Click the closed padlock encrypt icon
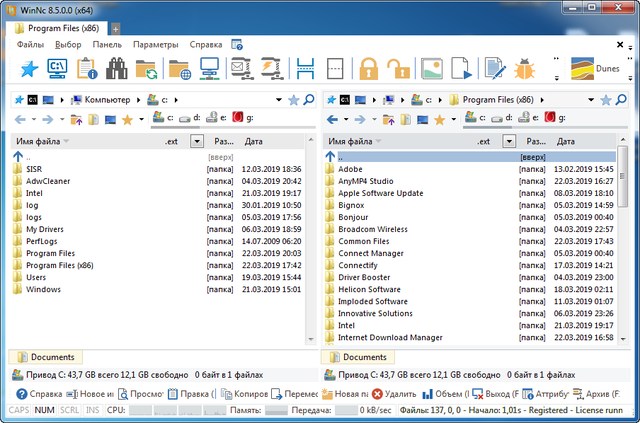Viewport: 640px width, 423px height. [368, 69]
